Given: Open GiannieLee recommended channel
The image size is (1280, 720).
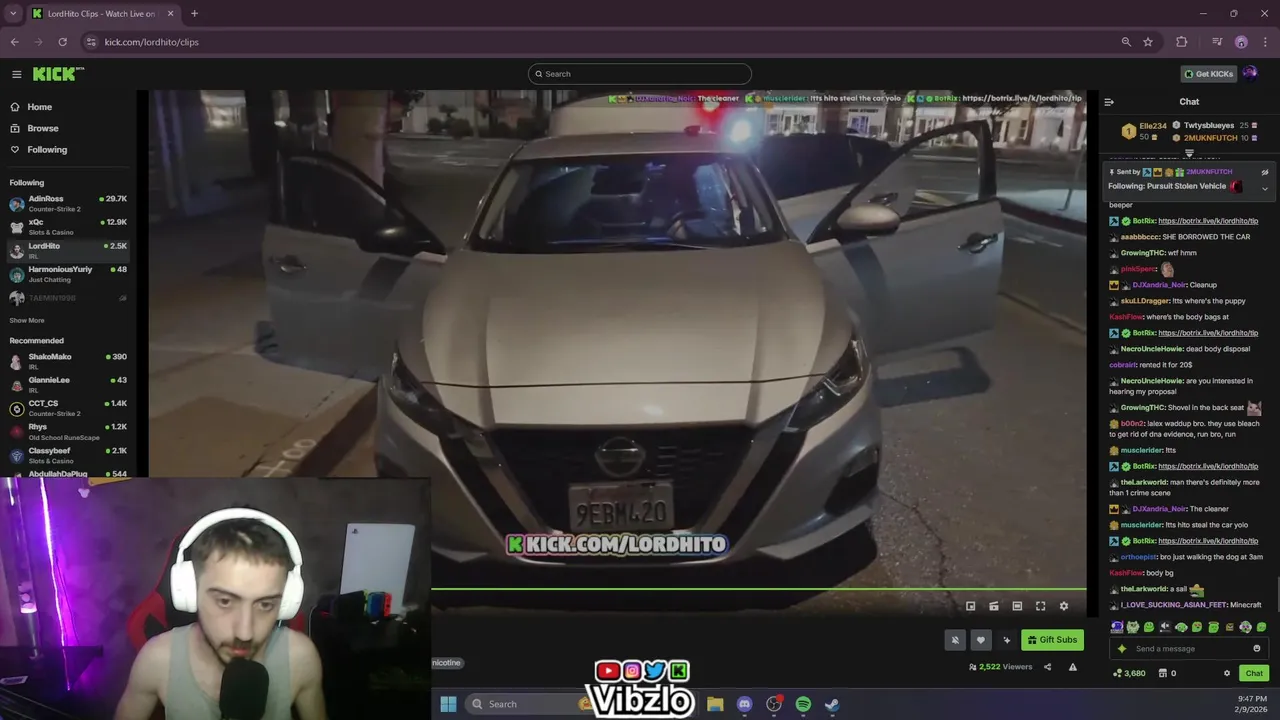Looking at the screenshot, I should click(68, 384).
